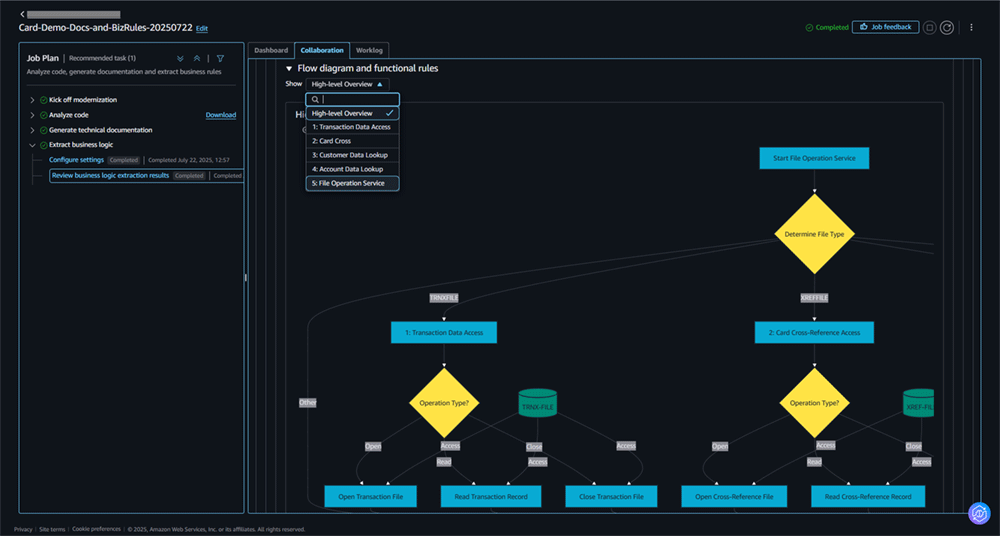Click the dropdown search input field
Viewport: 1000px width, 536px height.
click(358, 100)
